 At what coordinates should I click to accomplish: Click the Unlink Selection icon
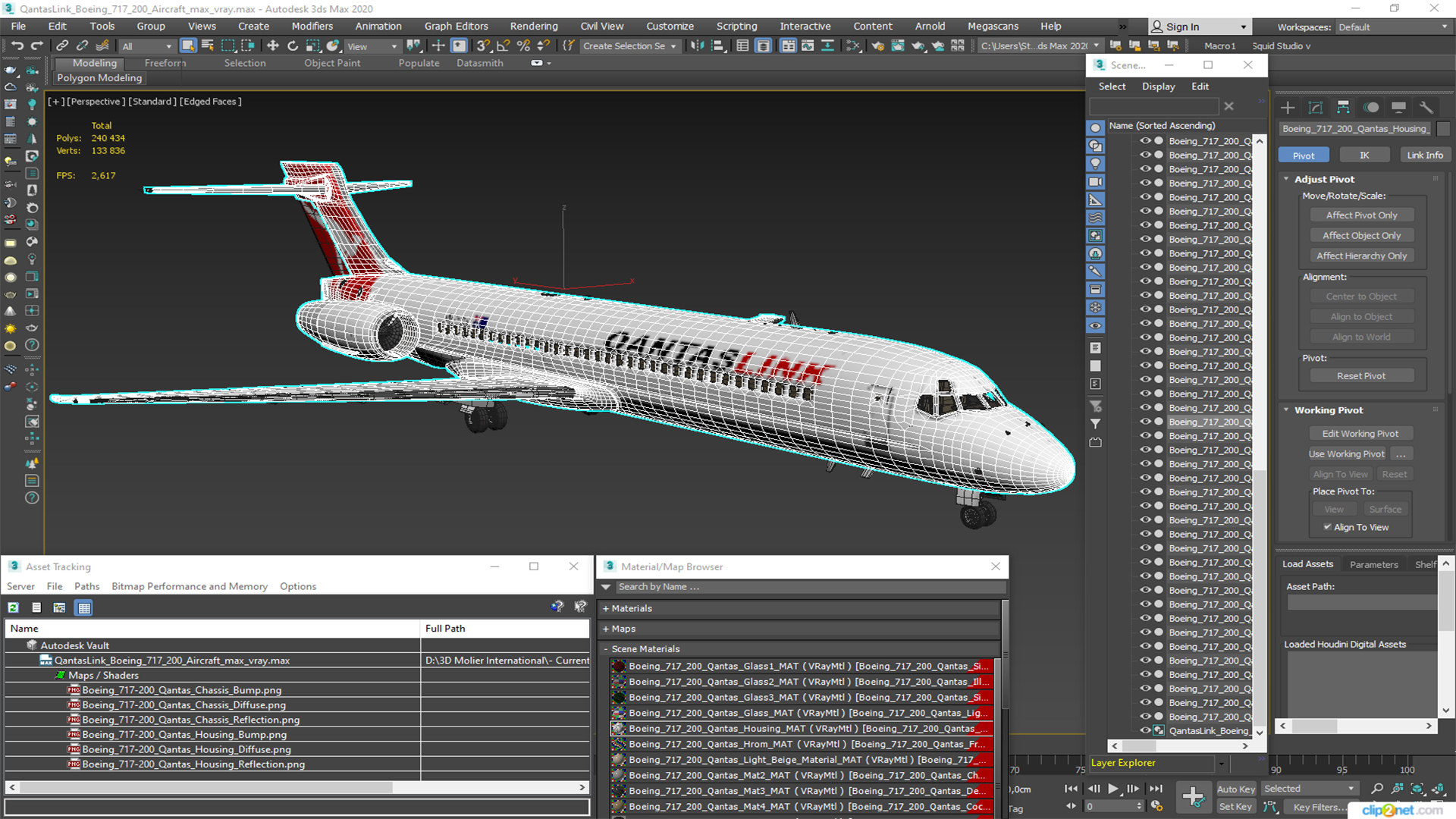point(82,46)
